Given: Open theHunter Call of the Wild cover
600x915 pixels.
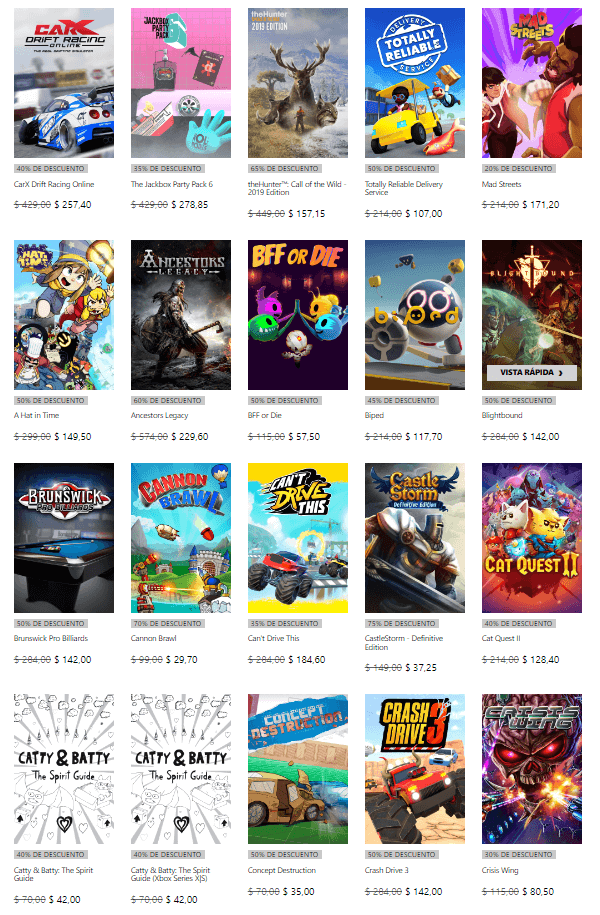Looking at the screenshot, I should pyautogui.click(x=298, y=83).
